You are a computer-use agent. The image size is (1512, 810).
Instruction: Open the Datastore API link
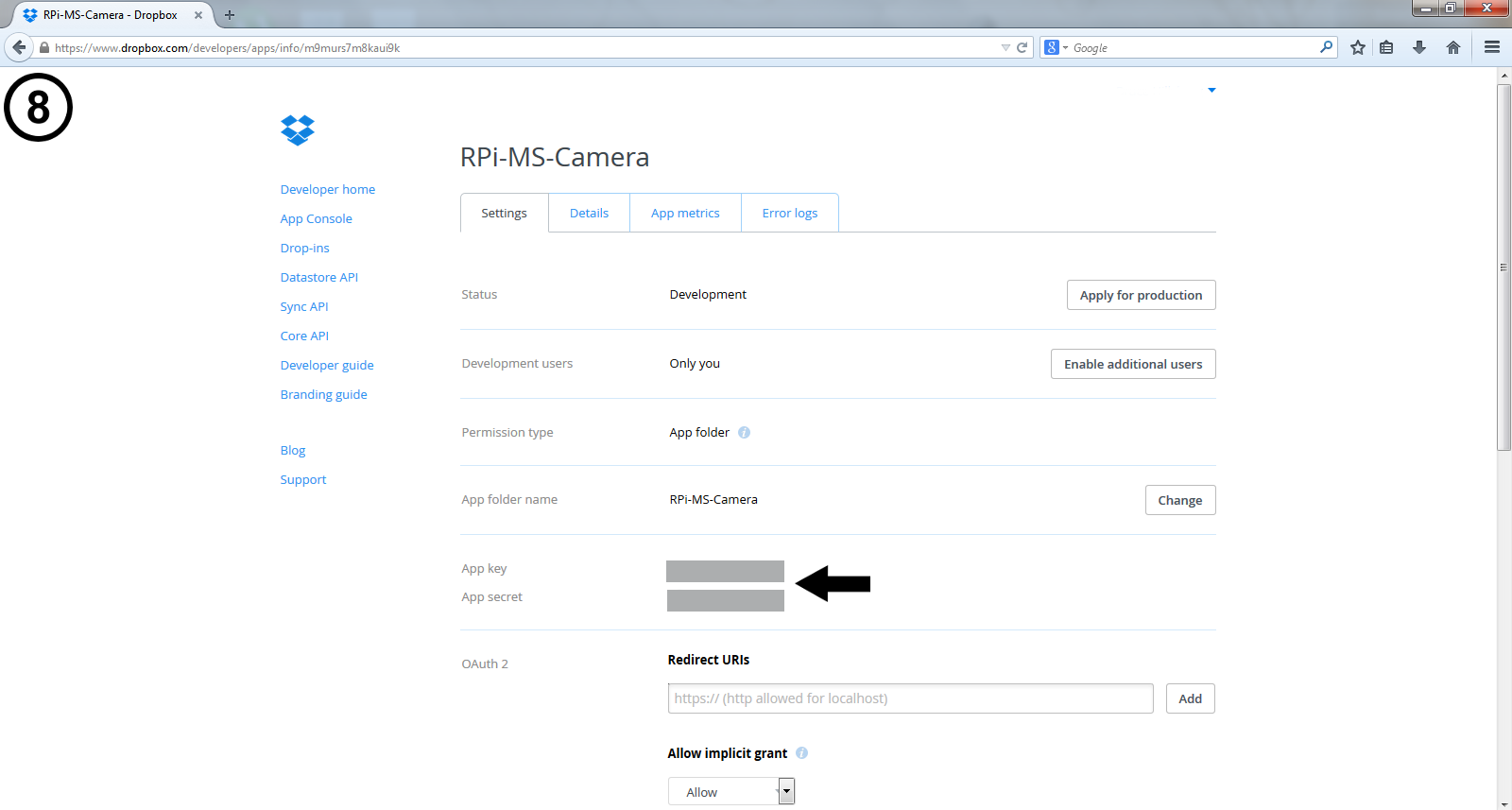click(x=319, y=278)
